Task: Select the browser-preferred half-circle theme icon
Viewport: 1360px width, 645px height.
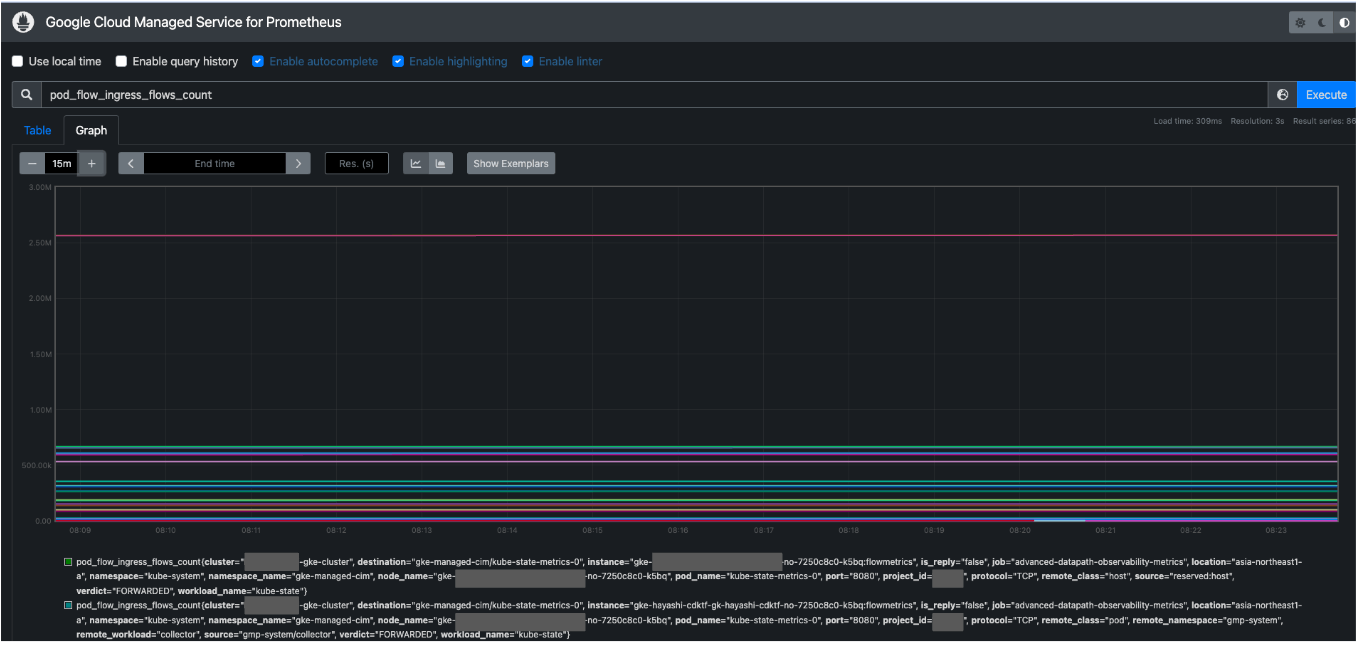Action: (x=1344, y=22)
